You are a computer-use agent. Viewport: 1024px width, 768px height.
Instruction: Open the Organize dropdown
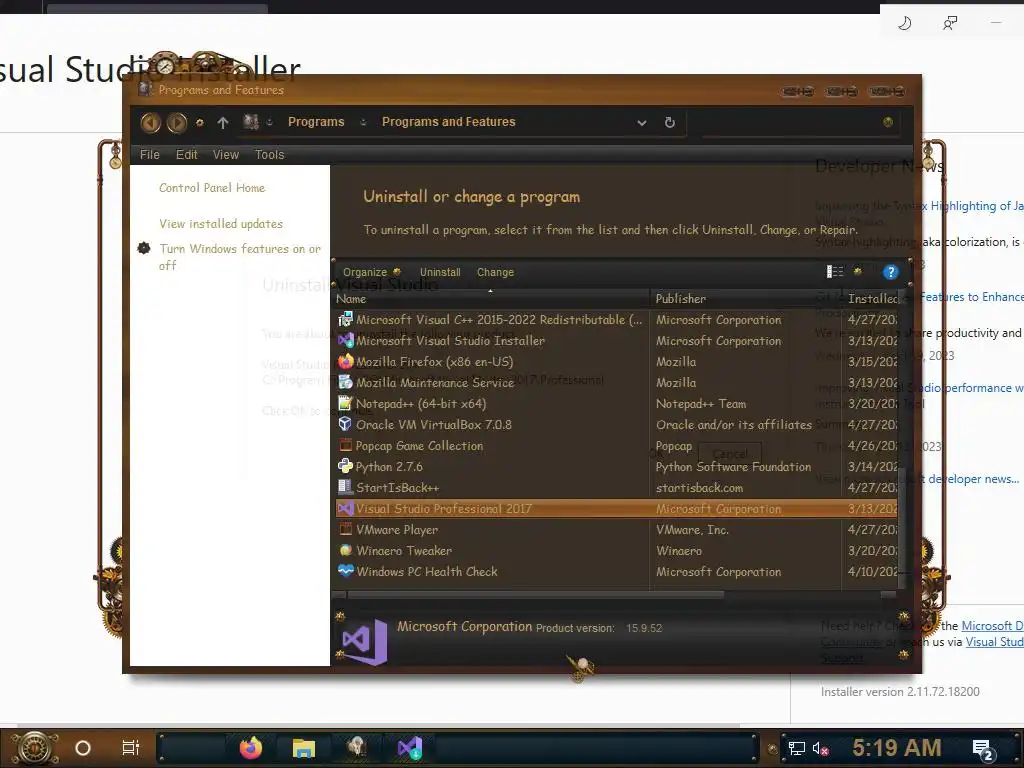click(x=372, y=272)
